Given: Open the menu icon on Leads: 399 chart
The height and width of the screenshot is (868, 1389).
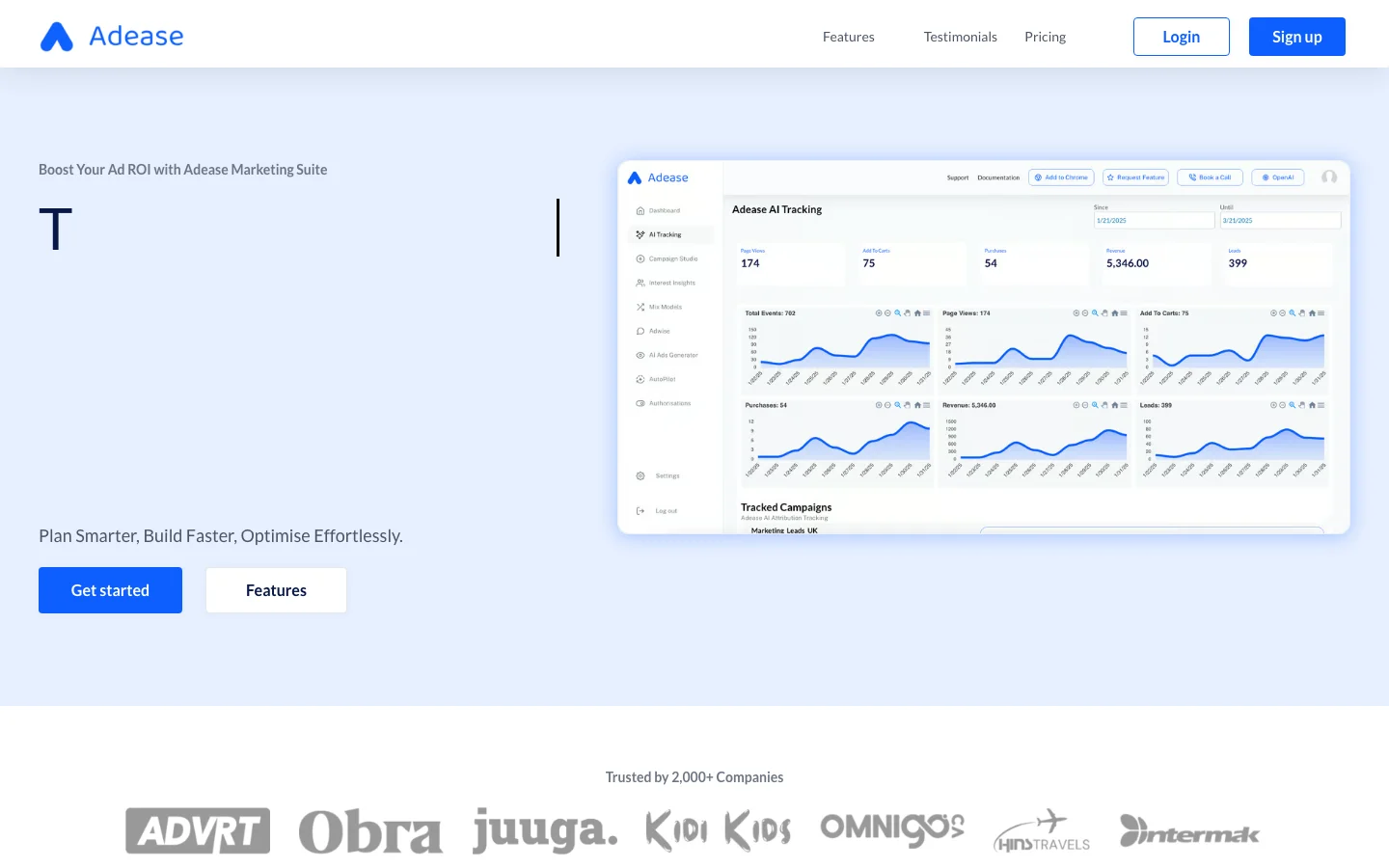Looking at the screenshot, I should click(1321, 405).
